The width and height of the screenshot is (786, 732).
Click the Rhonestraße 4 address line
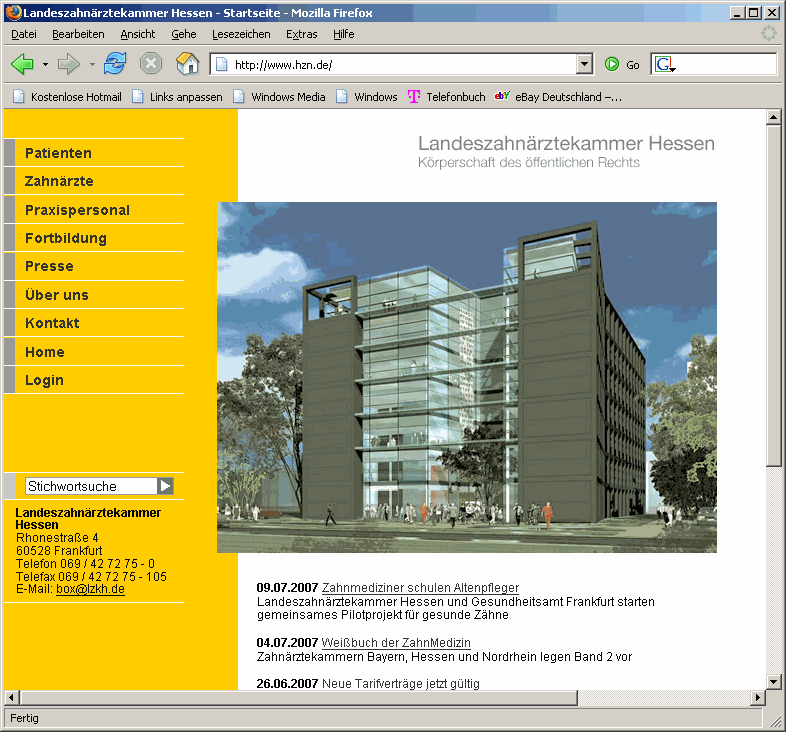click(x=57, y=538)
